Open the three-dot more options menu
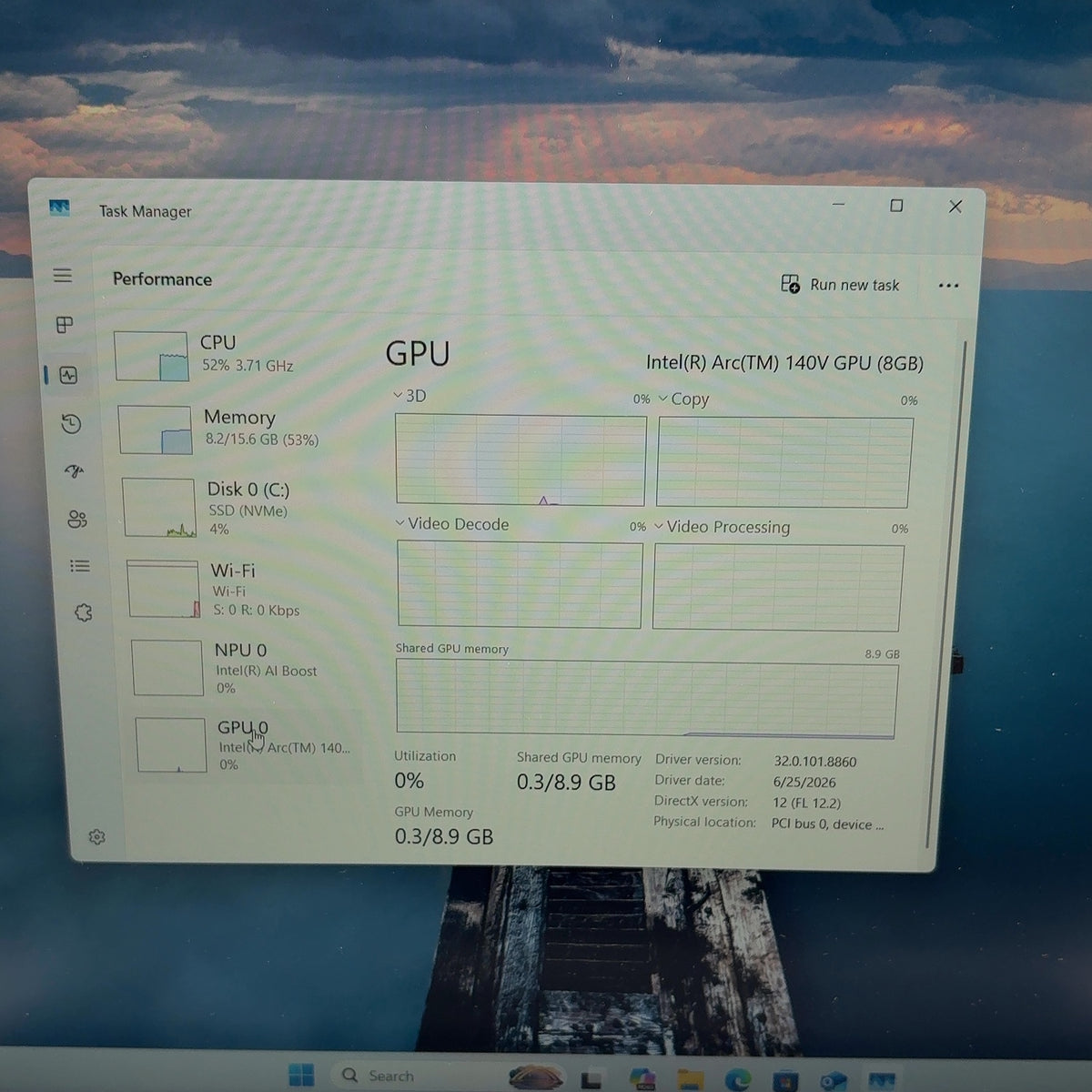1092x1092 pixels. pyautogui.click(x=948, y=286)
